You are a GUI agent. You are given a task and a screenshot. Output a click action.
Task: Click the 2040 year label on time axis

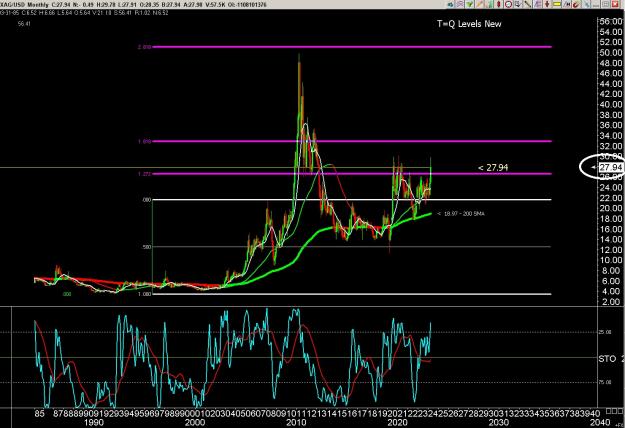600,422
